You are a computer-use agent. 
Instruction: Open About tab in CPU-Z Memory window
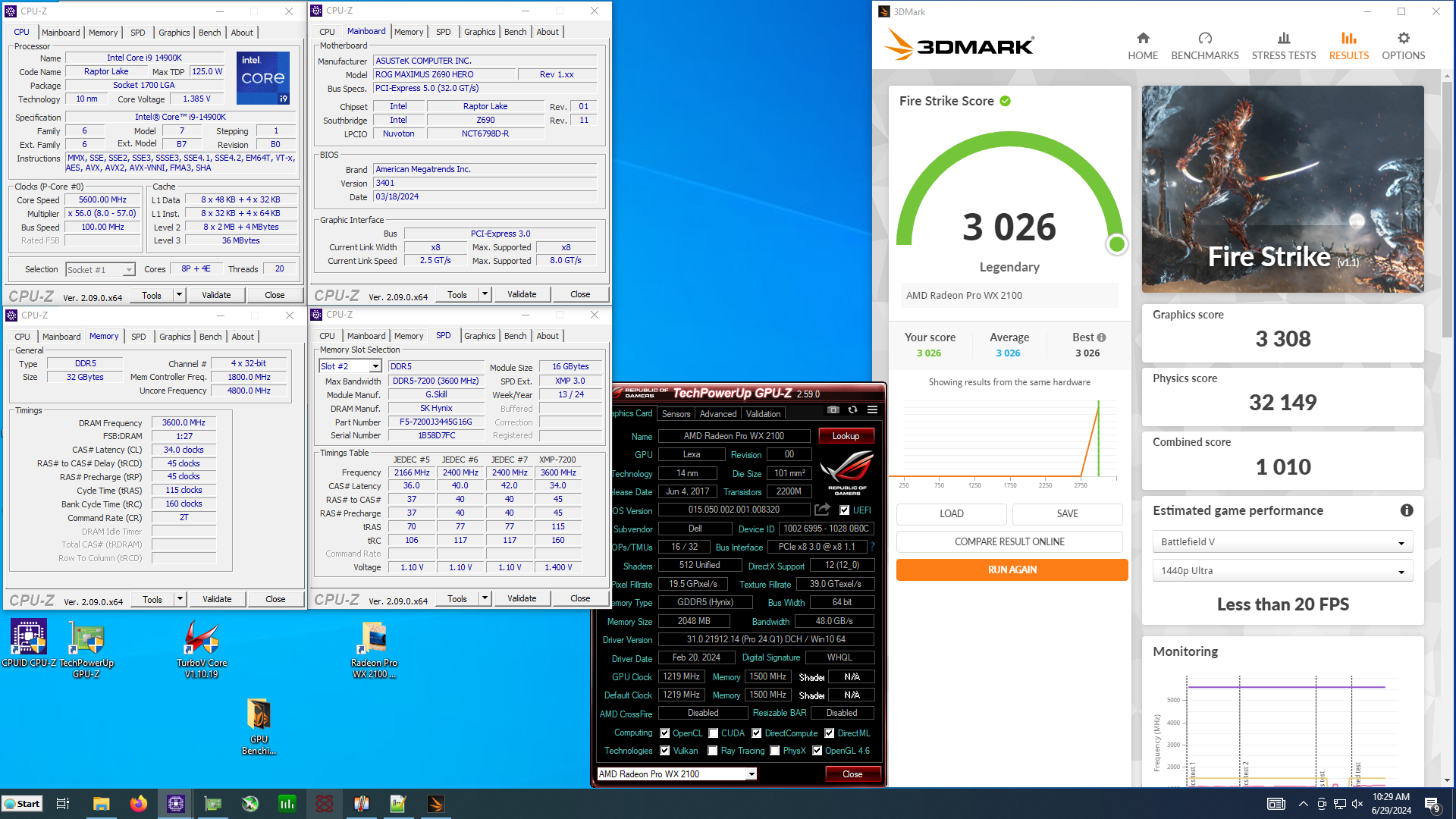point(243,337)
